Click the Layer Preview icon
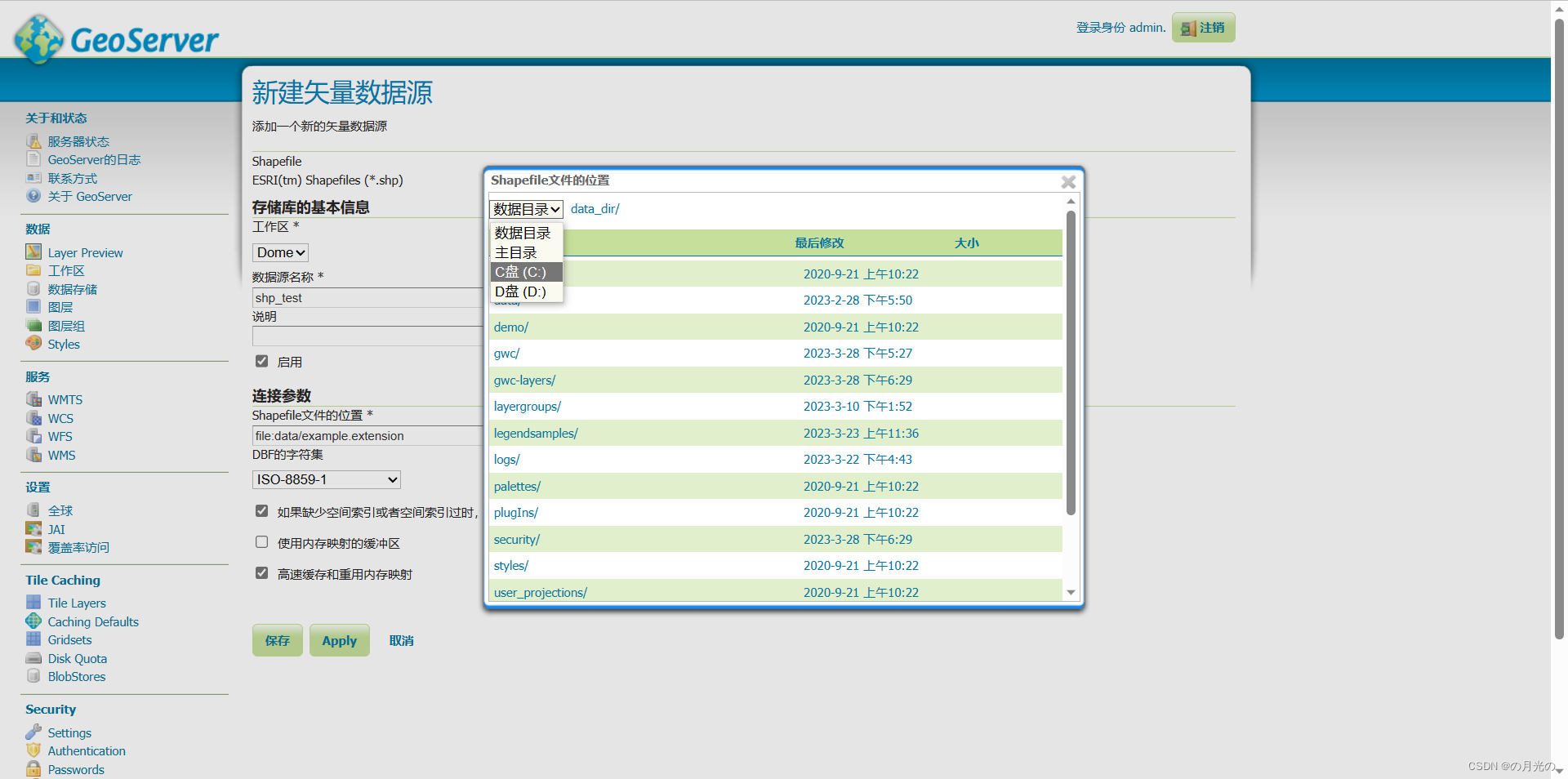Image resolution: width=1568 pixels, height=779 pixels. coord(33,252)
